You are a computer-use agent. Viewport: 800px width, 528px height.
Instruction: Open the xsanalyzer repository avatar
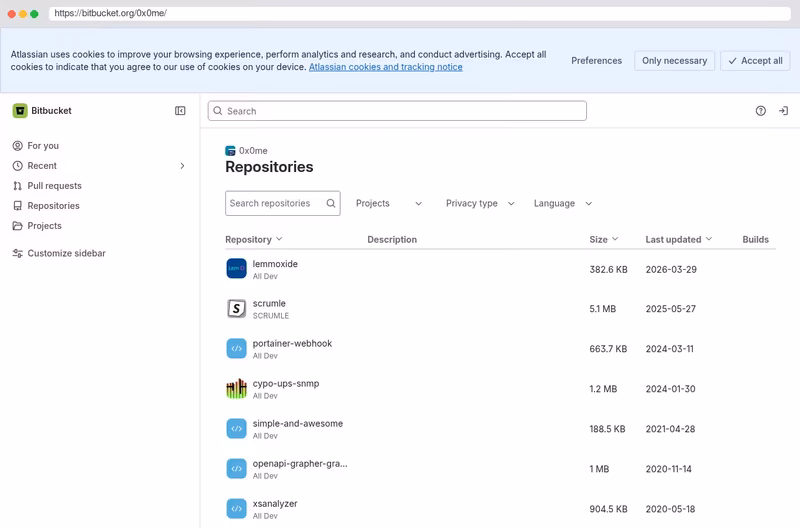pyautogui.click(x=236, y=509)
